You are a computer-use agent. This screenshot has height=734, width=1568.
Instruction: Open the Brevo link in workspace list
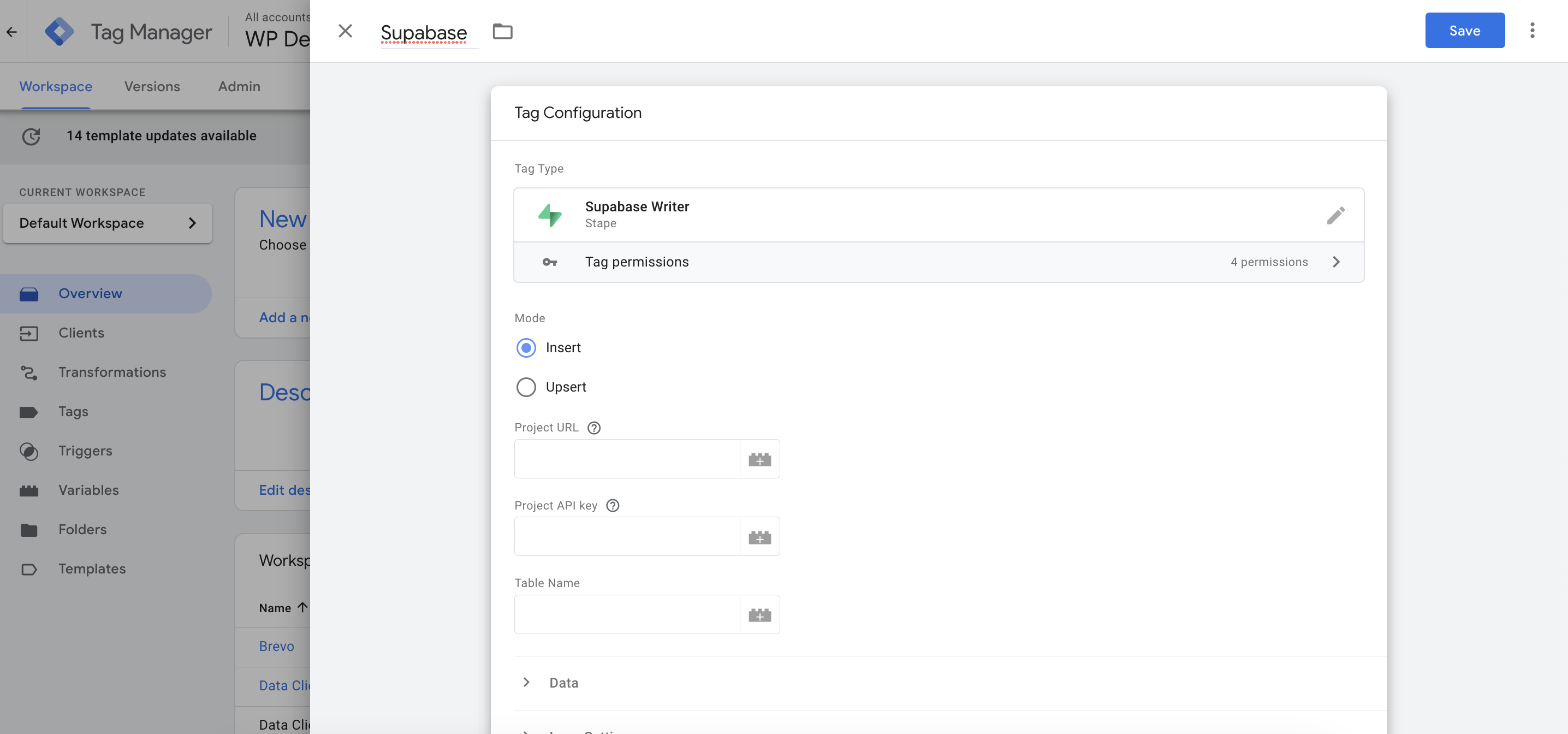pyautogui.click(x=276, y=646)
